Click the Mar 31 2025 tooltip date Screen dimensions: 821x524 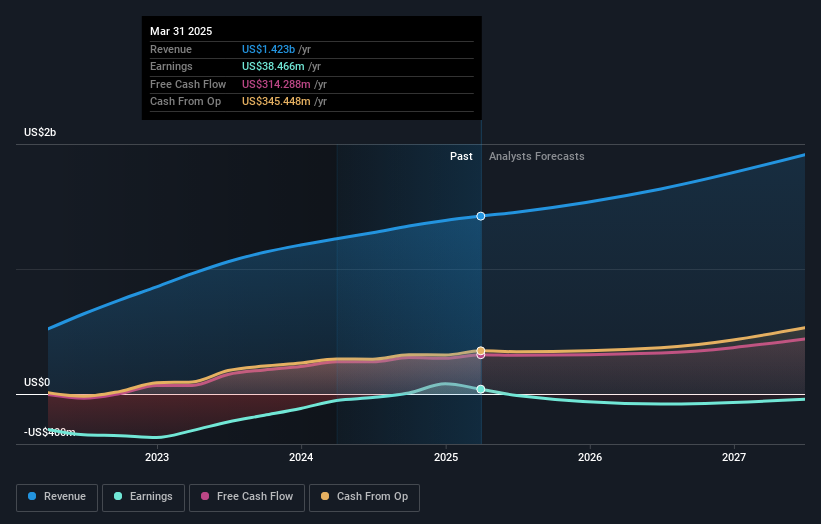pos(181,31)
